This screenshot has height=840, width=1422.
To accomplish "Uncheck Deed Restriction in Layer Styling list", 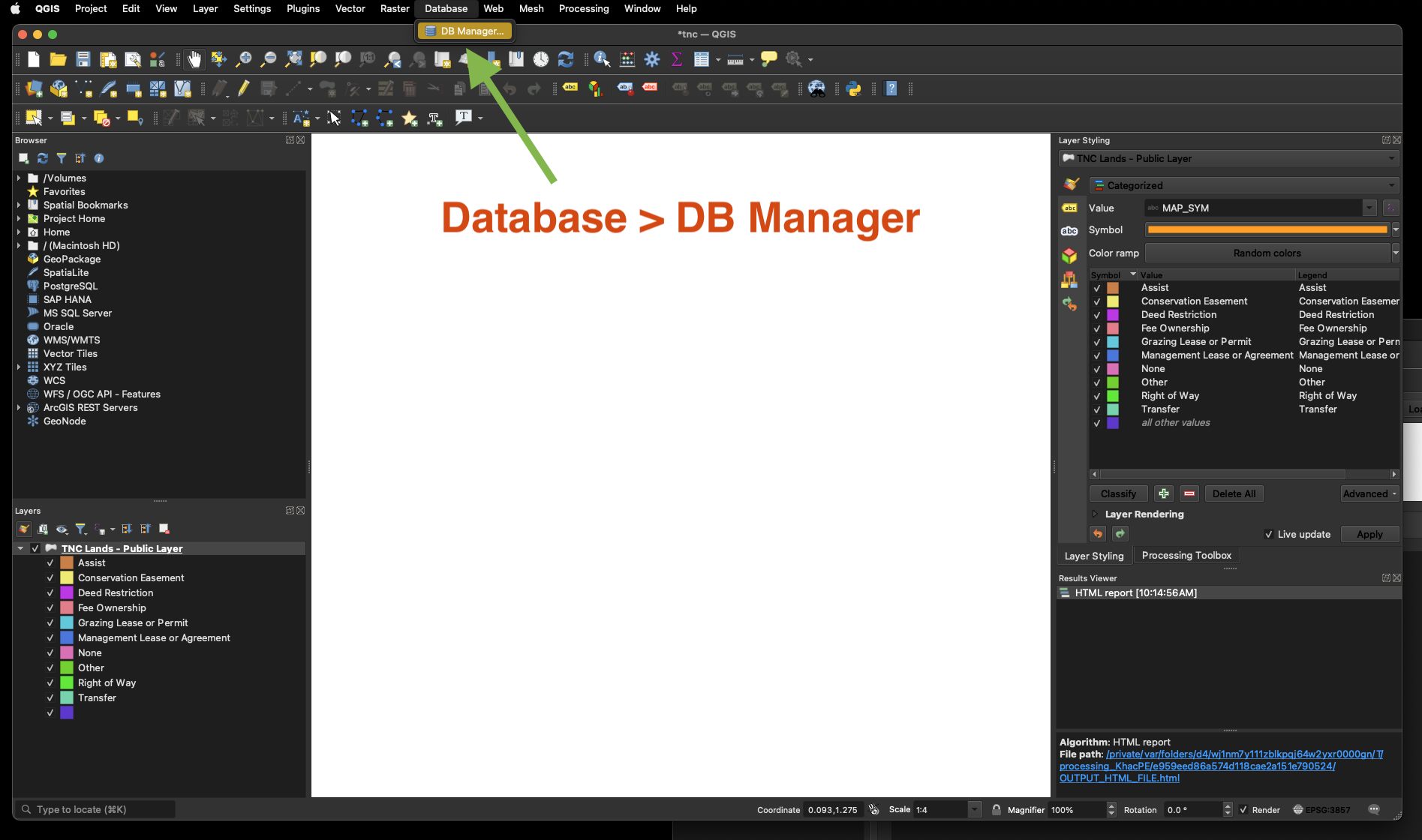I will tap(1096, 315).
